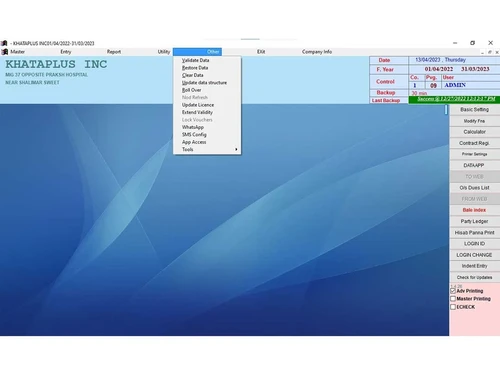Viewport: 500px width, 375px height.
Task: Close the inner child window
Action: pos(497,52)
